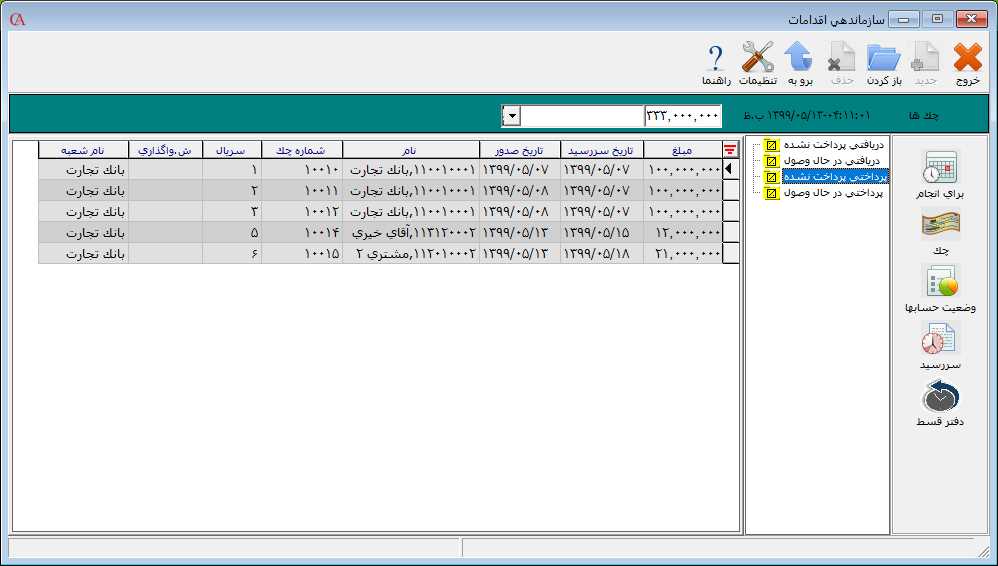
Task: Open وضعیت حسابها (Account status) sidebar icon
Action: tap(940, 288)
